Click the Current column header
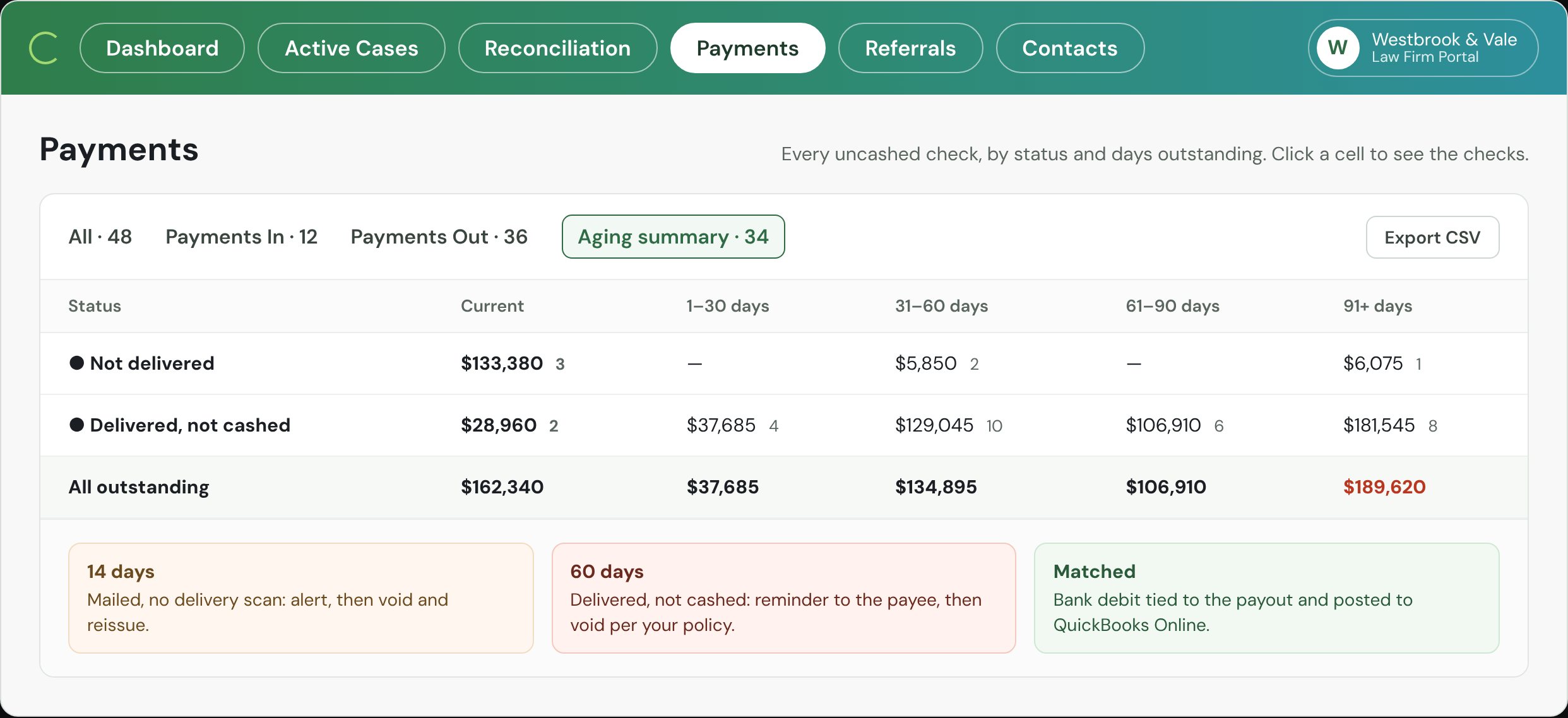This screenshot has height=718, width=1568. (492, 306)
